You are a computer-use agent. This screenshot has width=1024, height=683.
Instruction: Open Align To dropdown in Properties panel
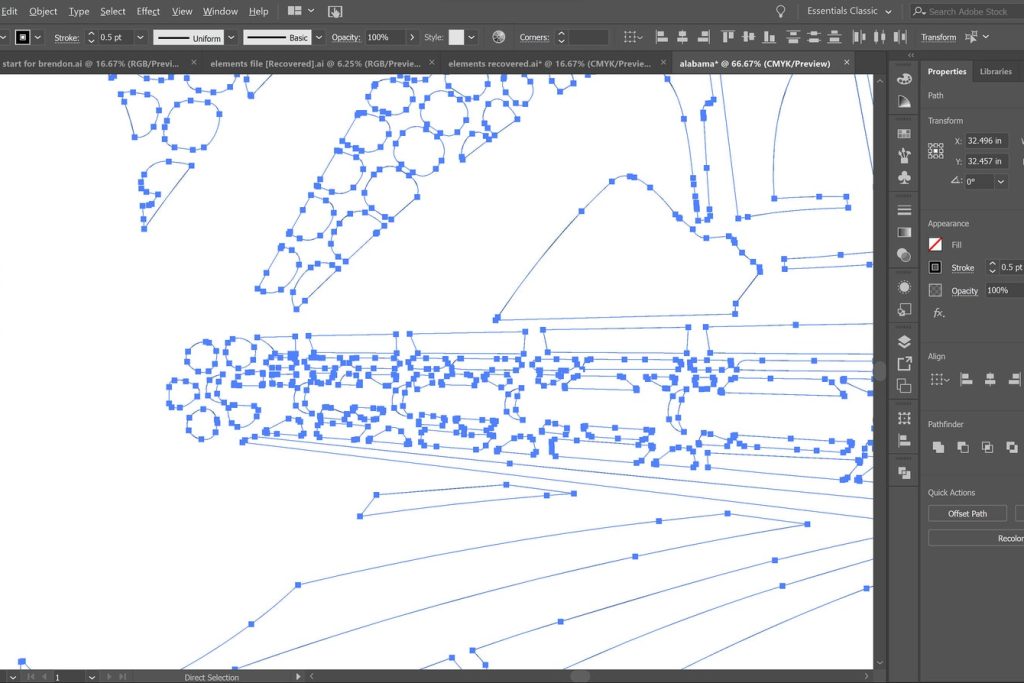click(939, 379)
